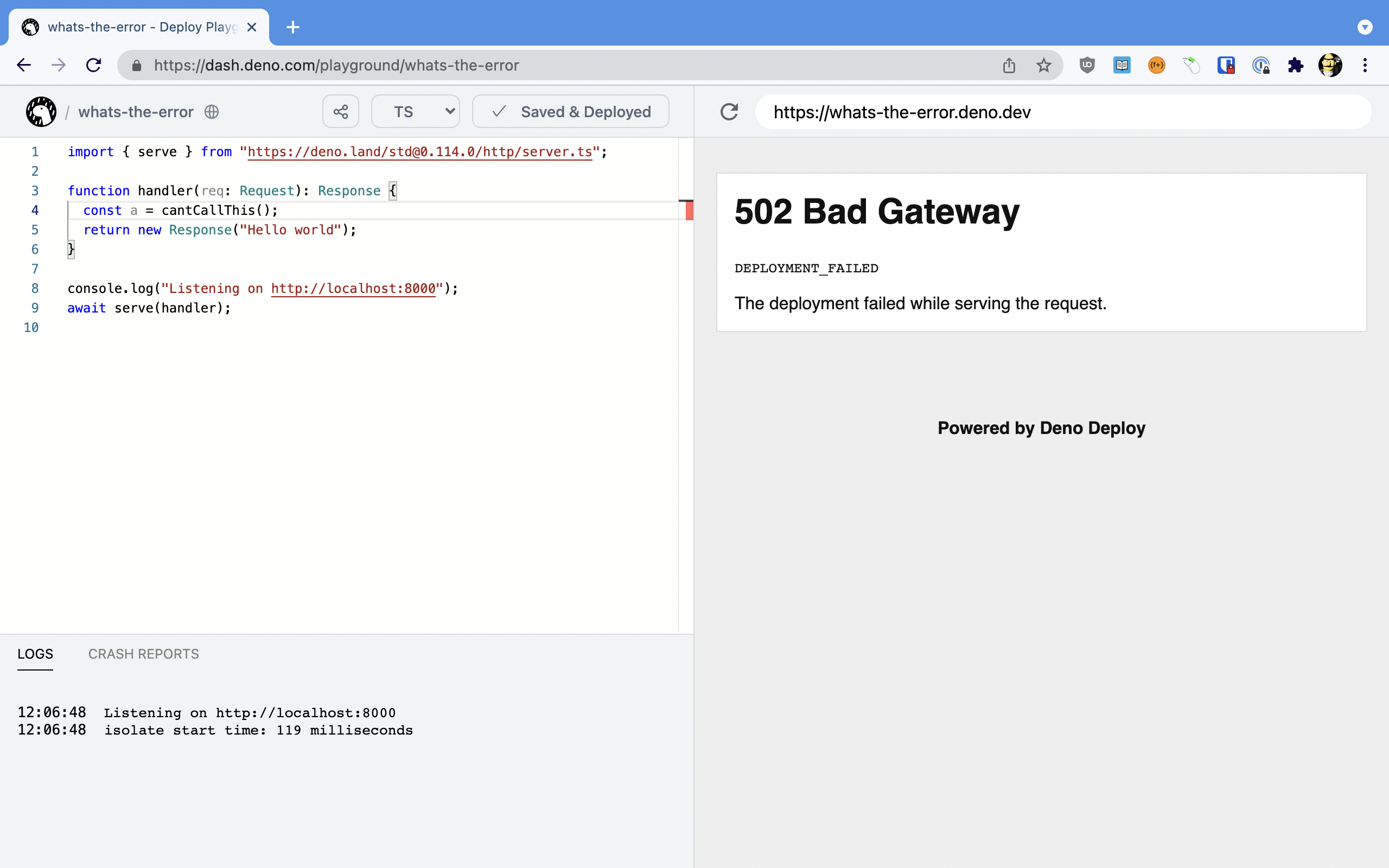
Task: Click the Saved & Deployed button
Action: [x=570, y=111]
